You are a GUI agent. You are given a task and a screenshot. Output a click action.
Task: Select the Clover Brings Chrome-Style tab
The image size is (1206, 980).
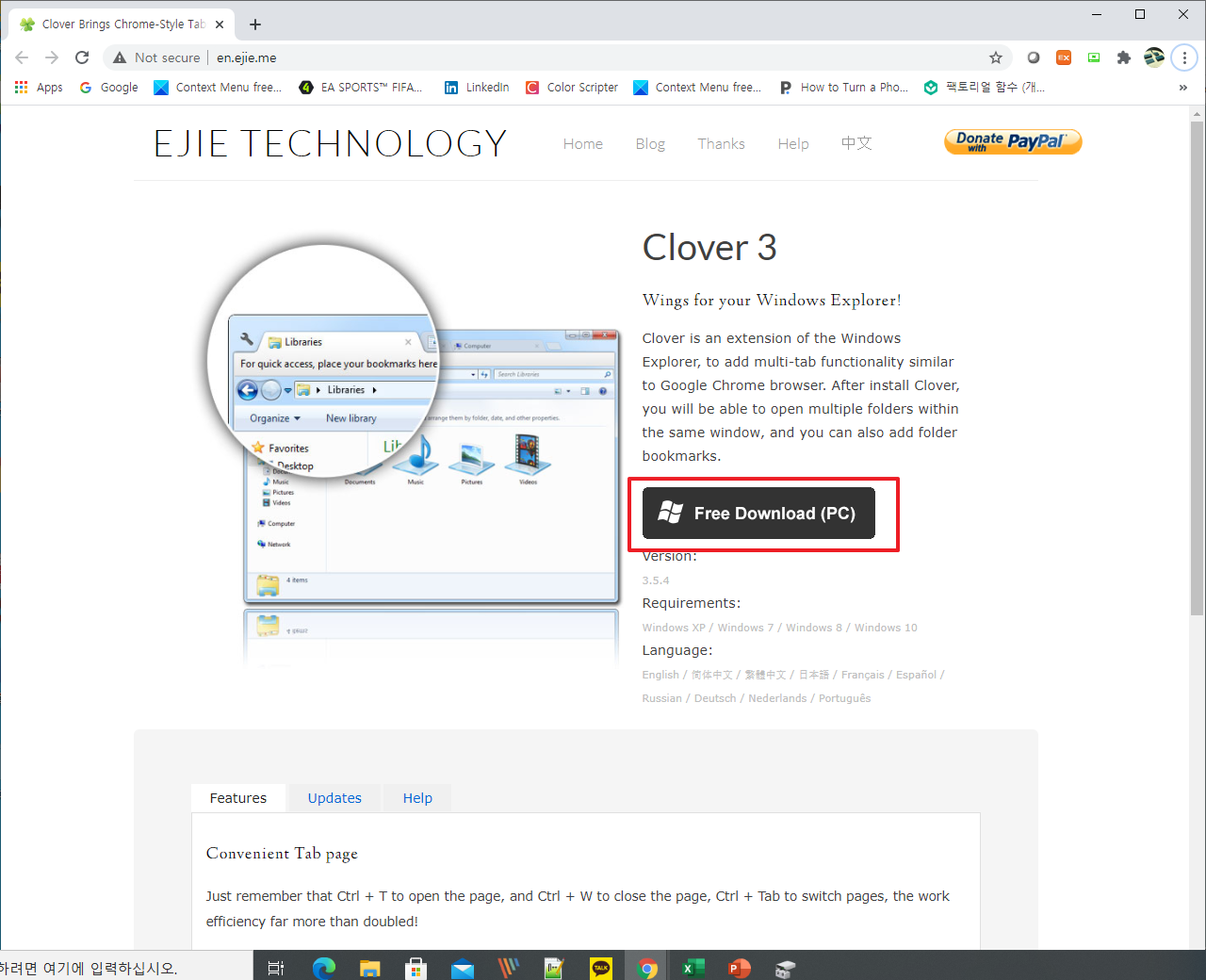point(121,24)
